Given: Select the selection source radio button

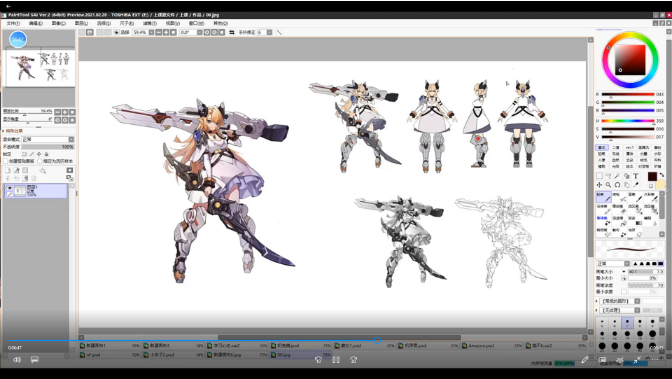Looking at the screenshot, I should (39, 161).
